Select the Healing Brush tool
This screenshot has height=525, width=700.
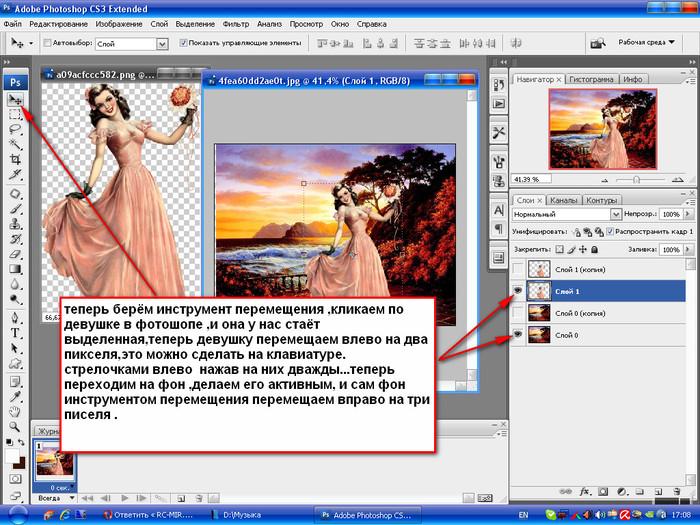click(16, 194)
